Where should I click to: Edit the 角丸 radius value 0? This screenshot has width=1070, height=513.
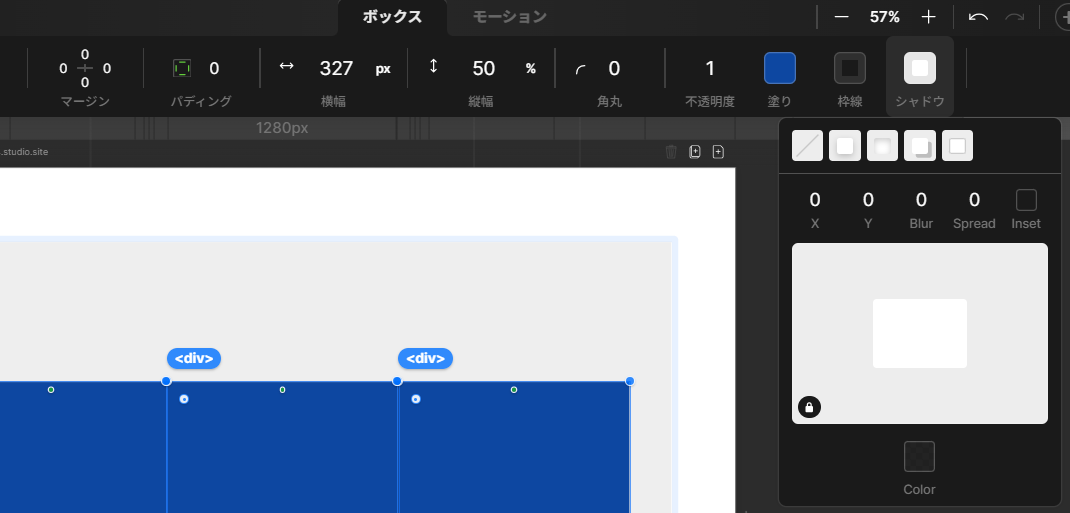[614, 68]
